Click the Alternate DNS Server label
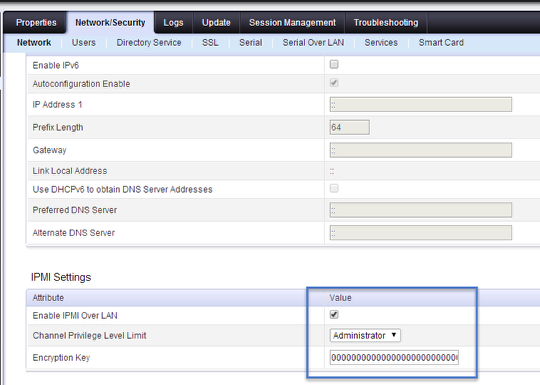Viewport: 540px width, 385px height. tap(73, 233)
